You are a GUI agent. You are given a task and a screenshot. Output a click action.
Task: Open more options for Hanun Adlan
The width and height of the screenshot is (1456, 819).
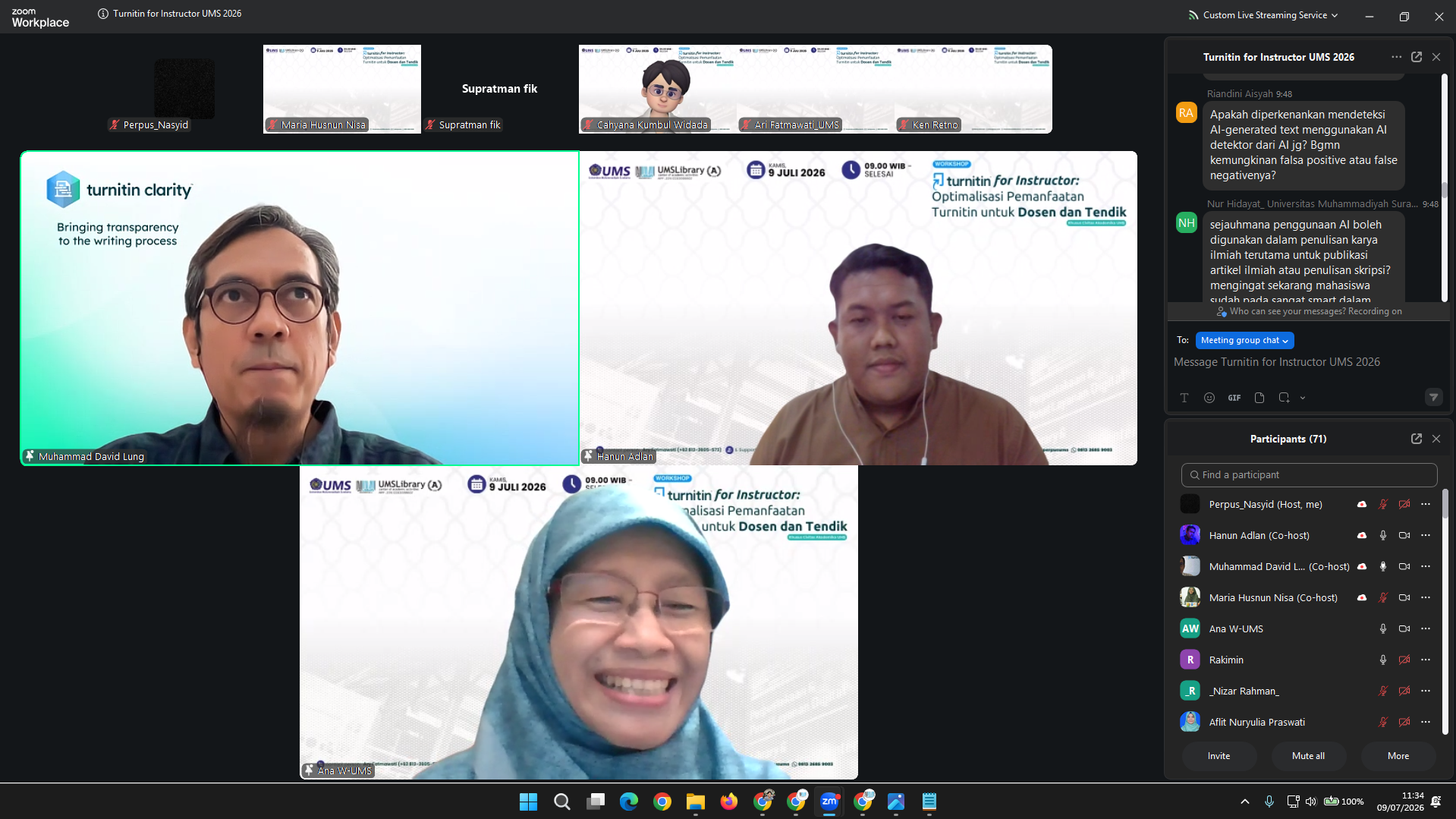tap(1426, 536)
